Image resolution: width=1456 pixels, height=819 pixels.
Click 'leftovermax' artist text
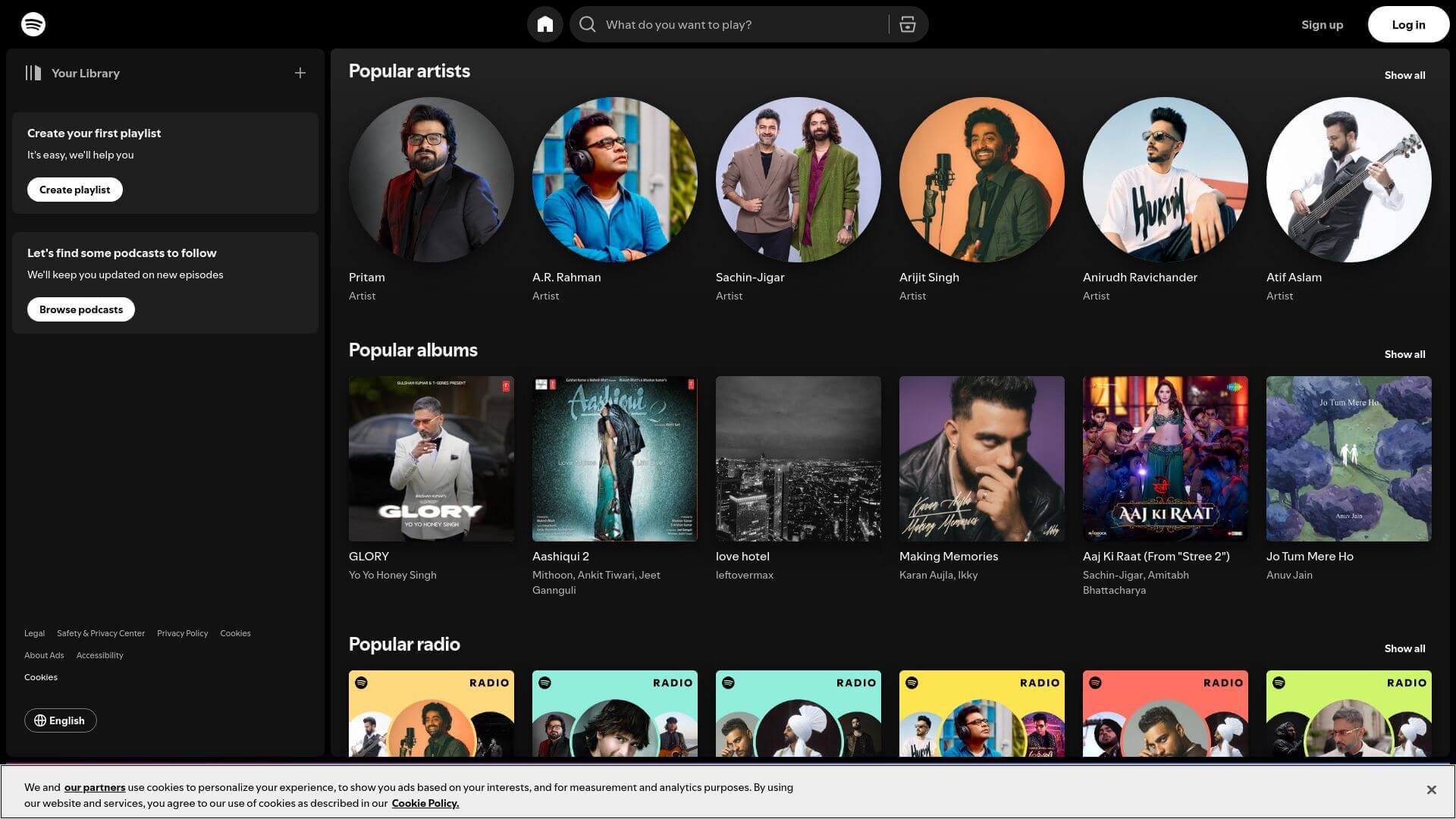click(x=745, y=575)
